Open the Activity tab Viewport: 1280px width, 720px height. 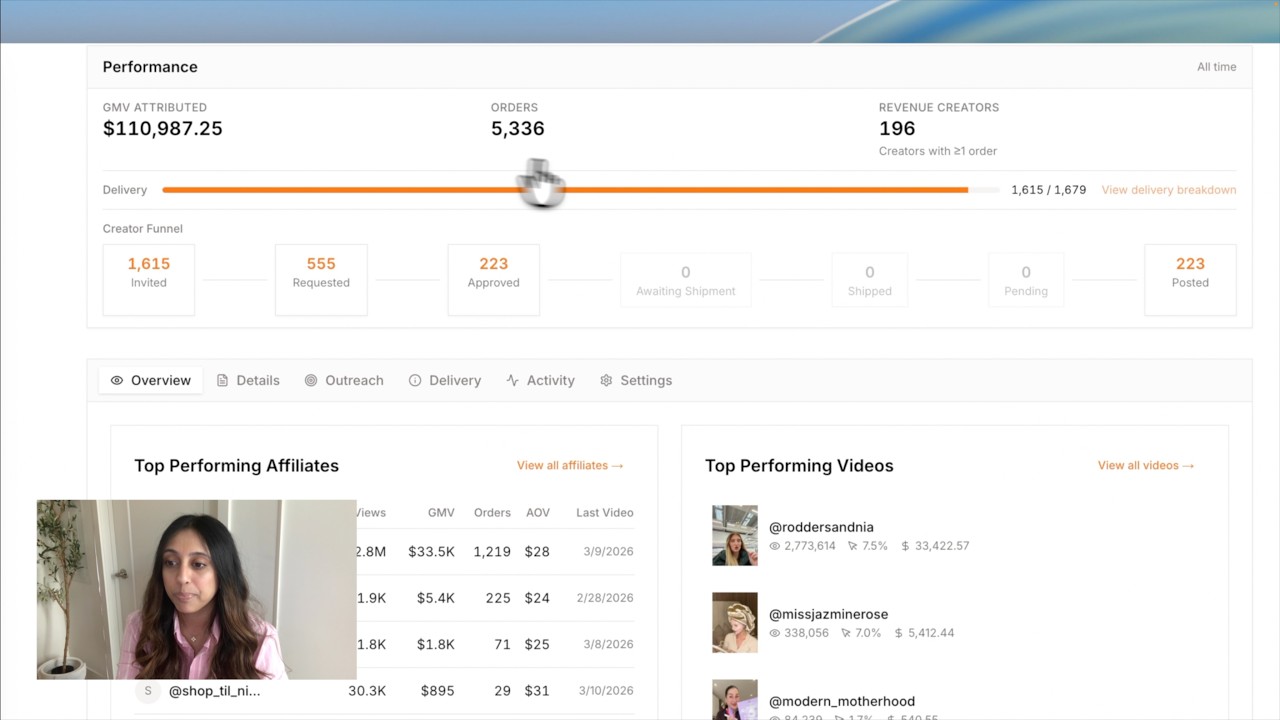point(540,380)
